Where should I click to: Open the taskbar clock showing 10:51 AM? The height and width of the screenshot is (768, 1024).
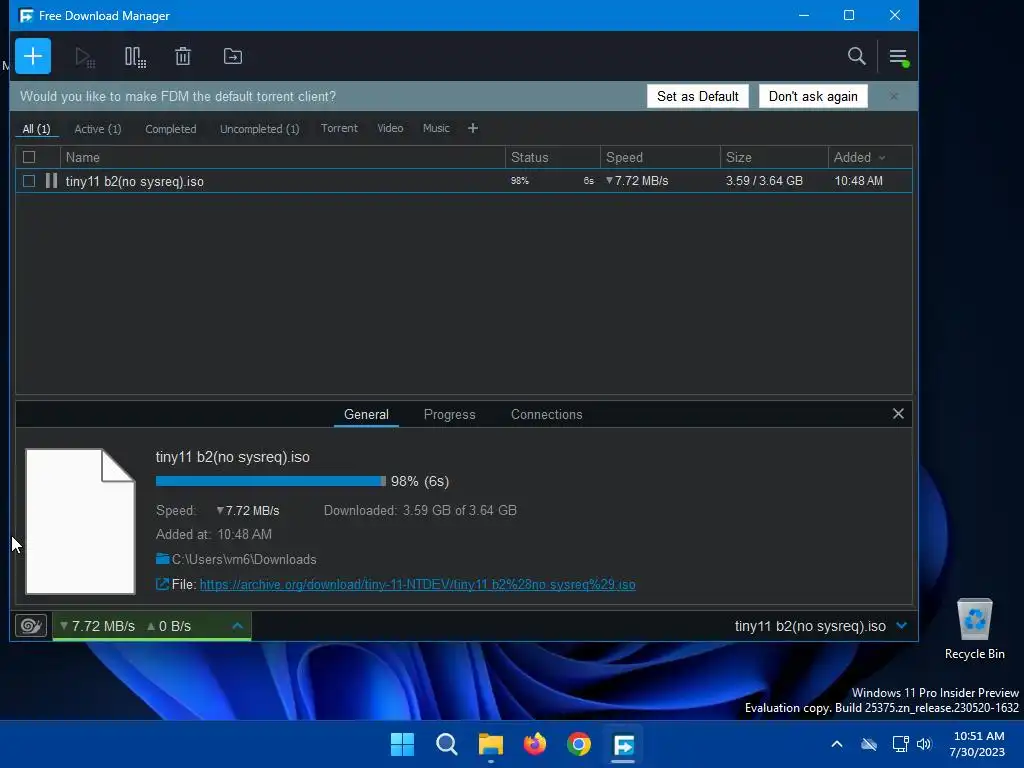[x=978, y=744]
